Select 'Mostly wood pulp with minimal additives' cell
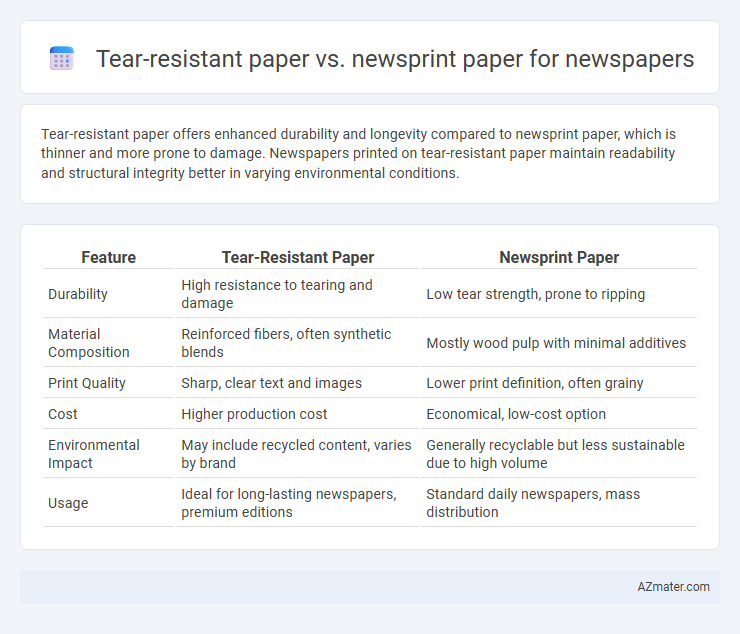Image resolution: width=740 pixels, height=634 pixels. pos(559,343)
